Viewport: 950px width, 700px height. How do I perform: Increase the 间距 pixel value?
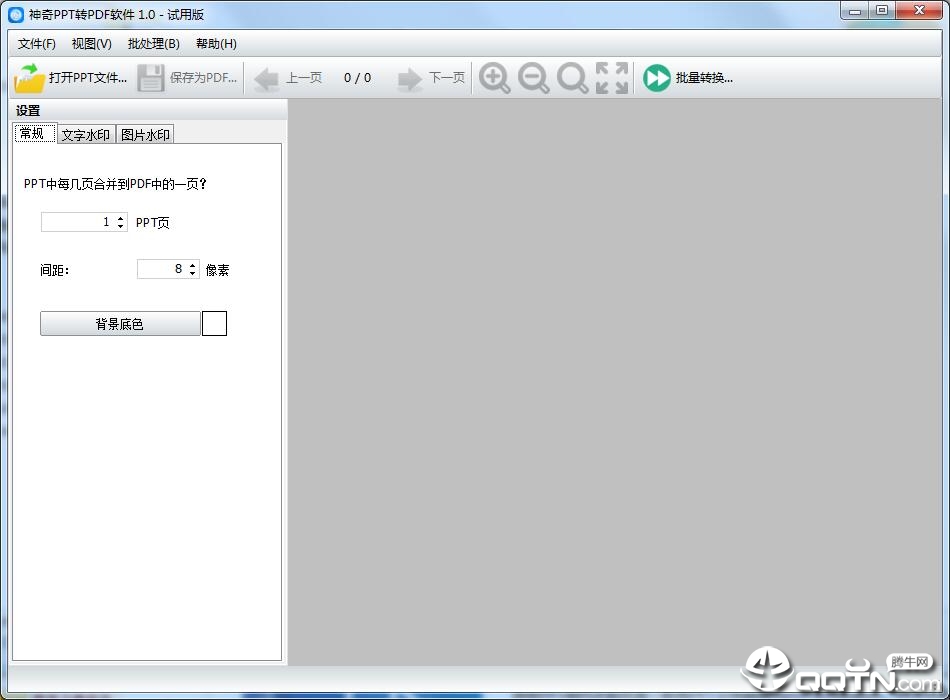click(x=193, y=265)
